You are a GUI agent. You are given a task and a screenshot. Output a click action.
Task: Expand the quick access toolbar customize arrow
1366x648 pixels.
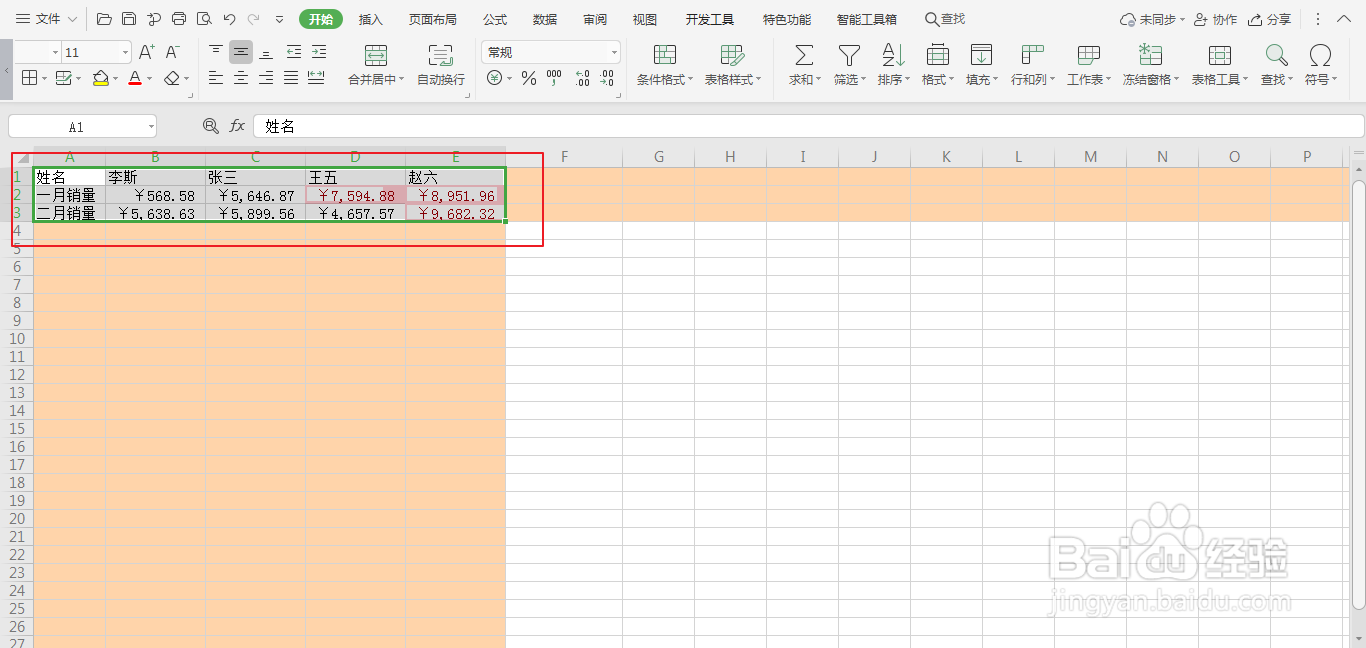tap(279, 19)
